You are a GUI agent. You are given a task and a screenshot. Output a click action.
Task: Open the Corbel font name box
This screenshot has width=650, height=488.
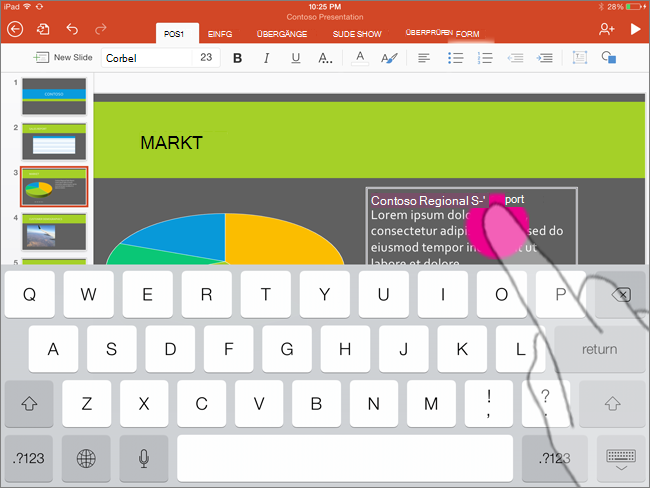coord(147,58)
